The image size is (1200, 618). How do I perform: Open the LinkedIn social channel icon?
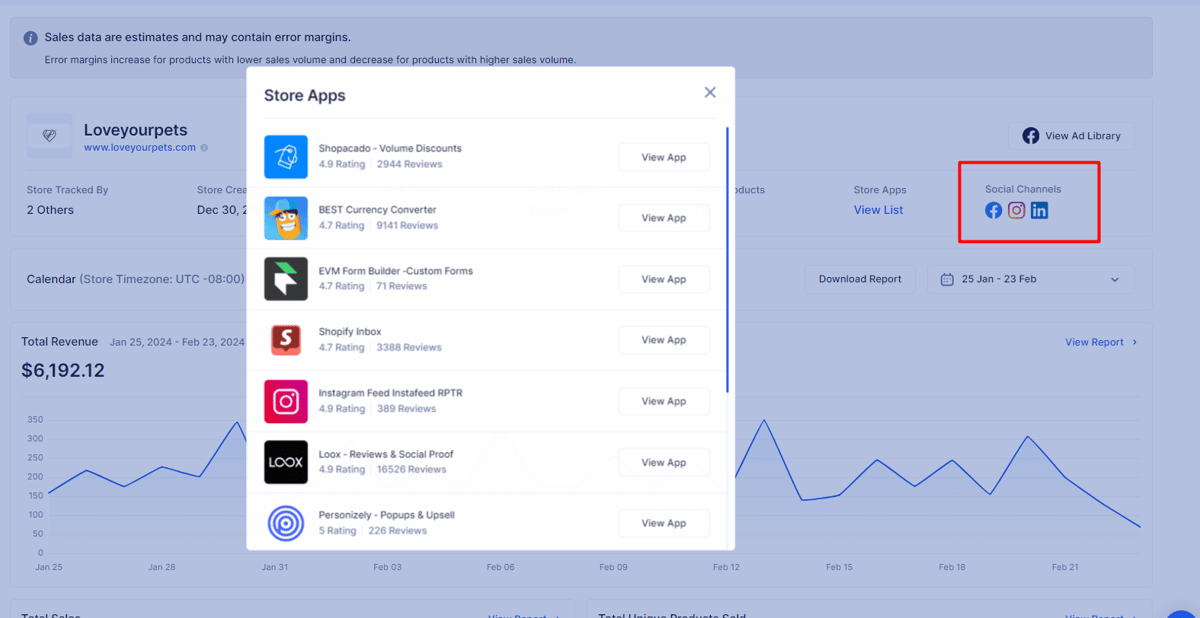tap(1039, 210)
